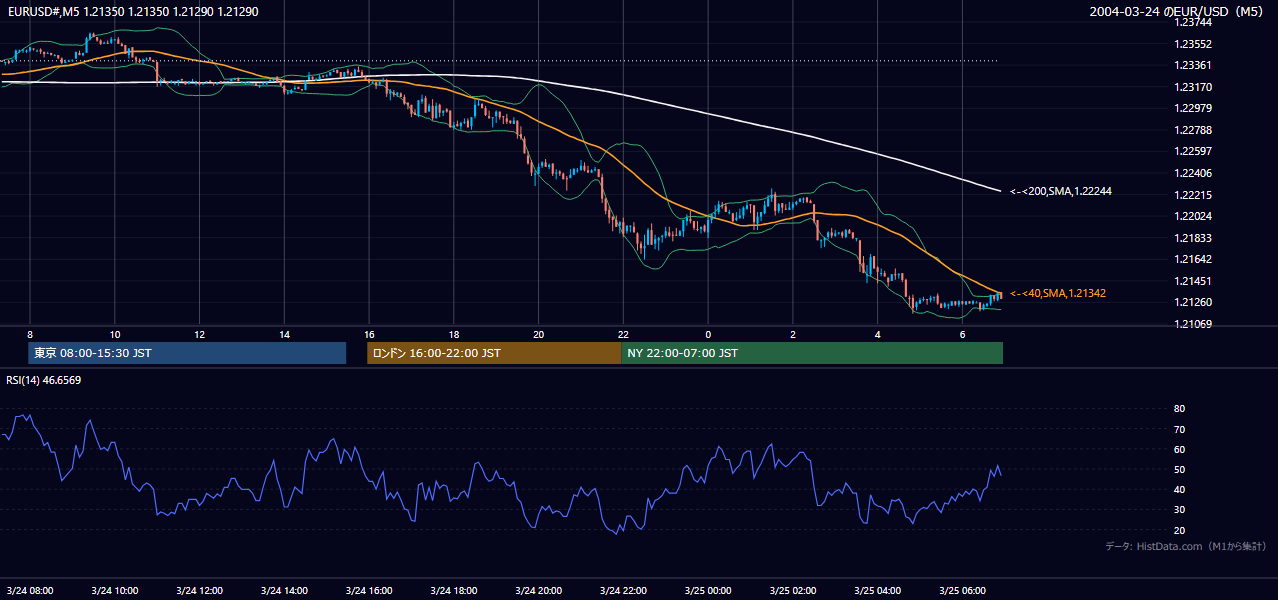Screen dimensions: 1278x600
Task: Click hour label 14 under price chart
Action: 284,334
